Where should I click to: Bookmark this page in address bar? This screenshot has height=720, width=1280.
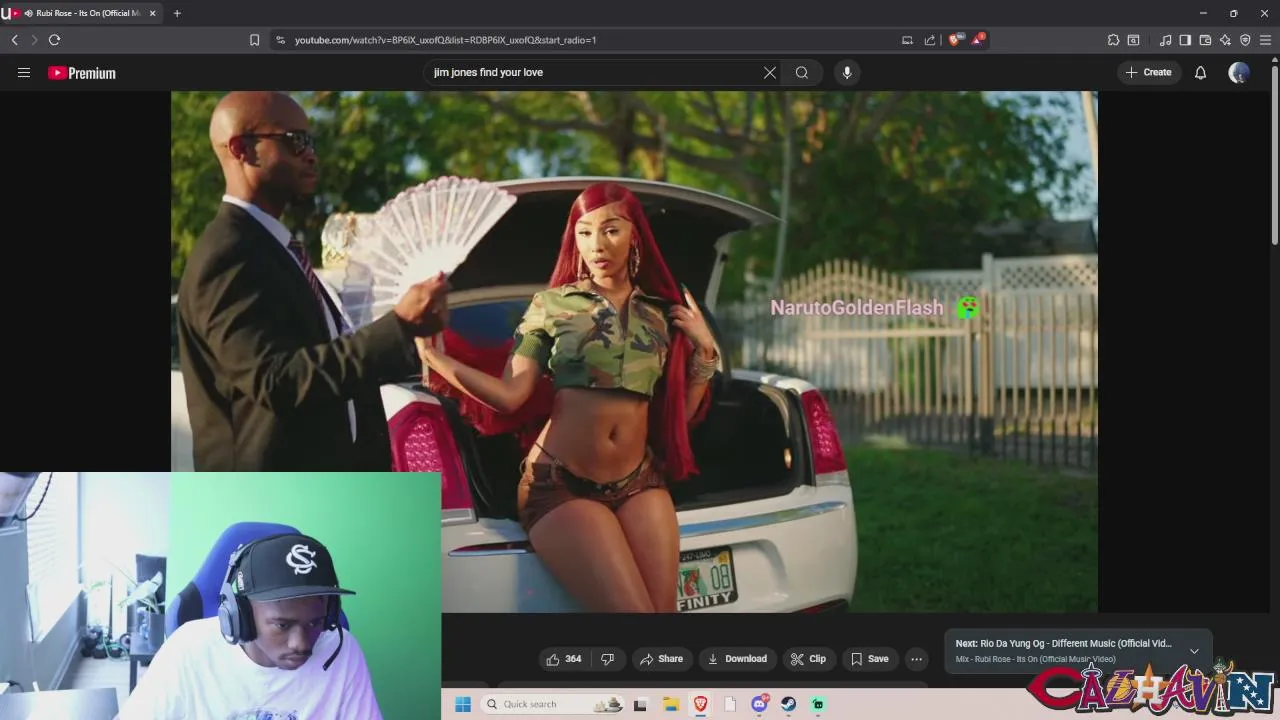click(254, 40)
